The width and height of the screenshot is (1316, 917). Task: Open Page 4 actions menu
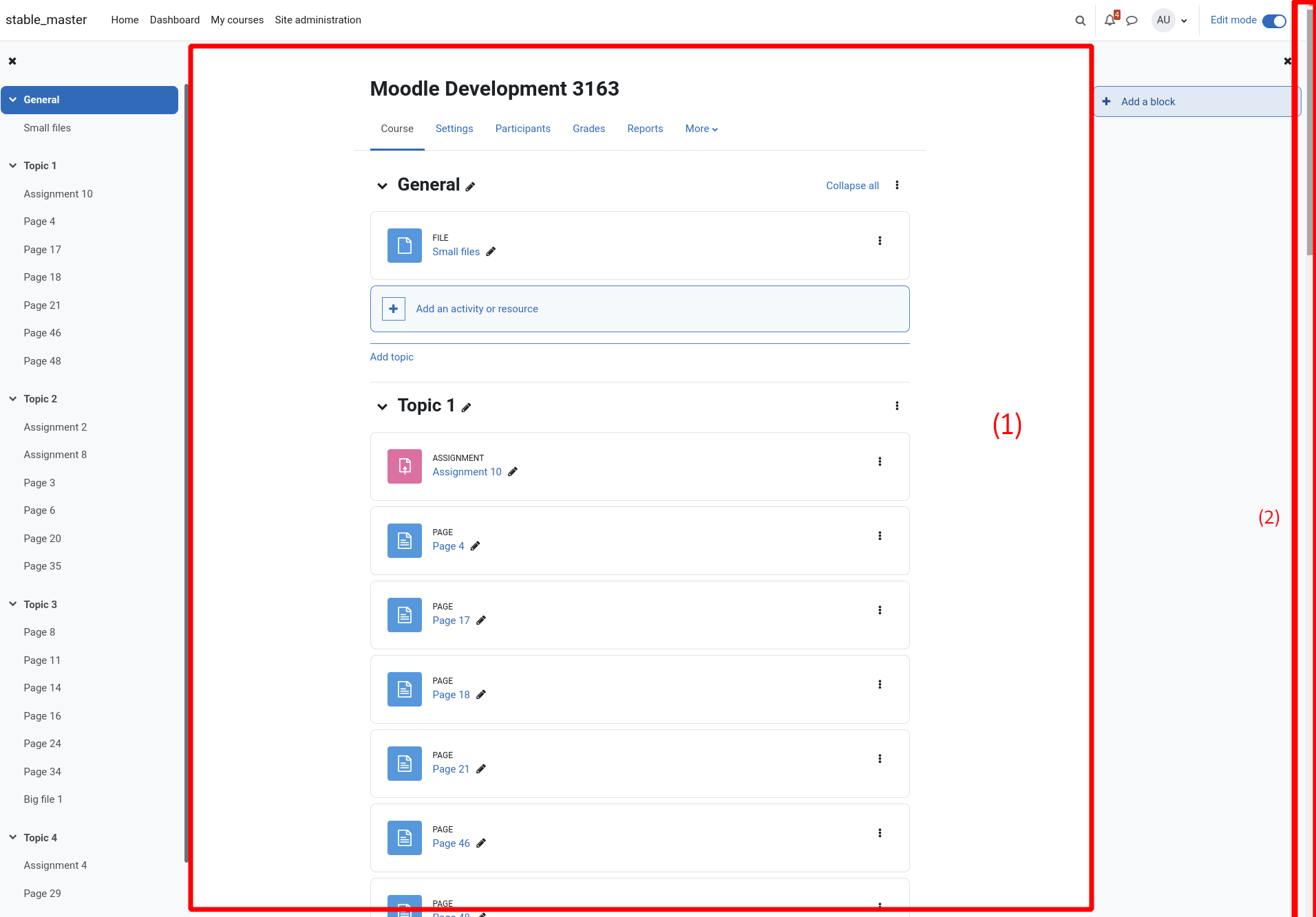(880, 536)
